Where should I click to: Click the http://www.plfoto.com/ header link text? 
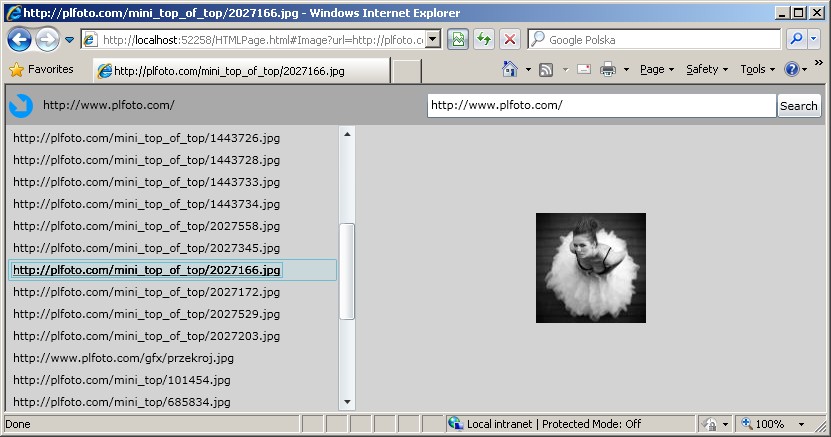point(109,105)
